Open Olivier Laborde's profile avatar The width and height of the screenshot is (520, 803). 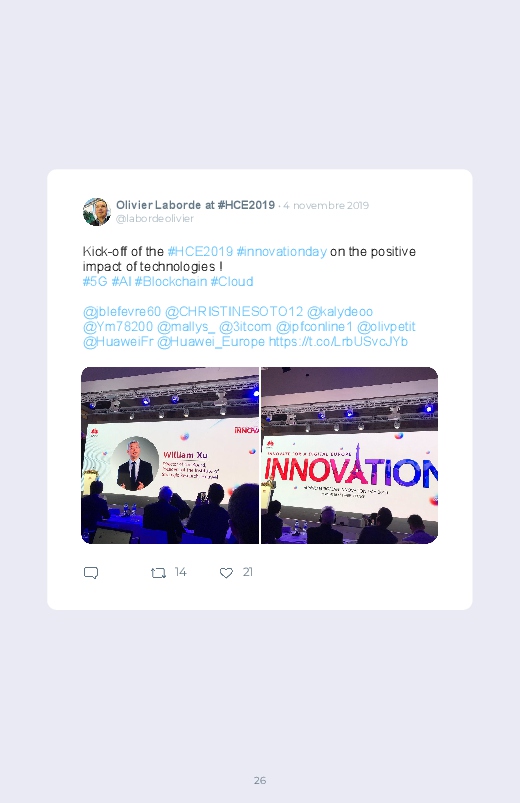click(x=97, y=212)
